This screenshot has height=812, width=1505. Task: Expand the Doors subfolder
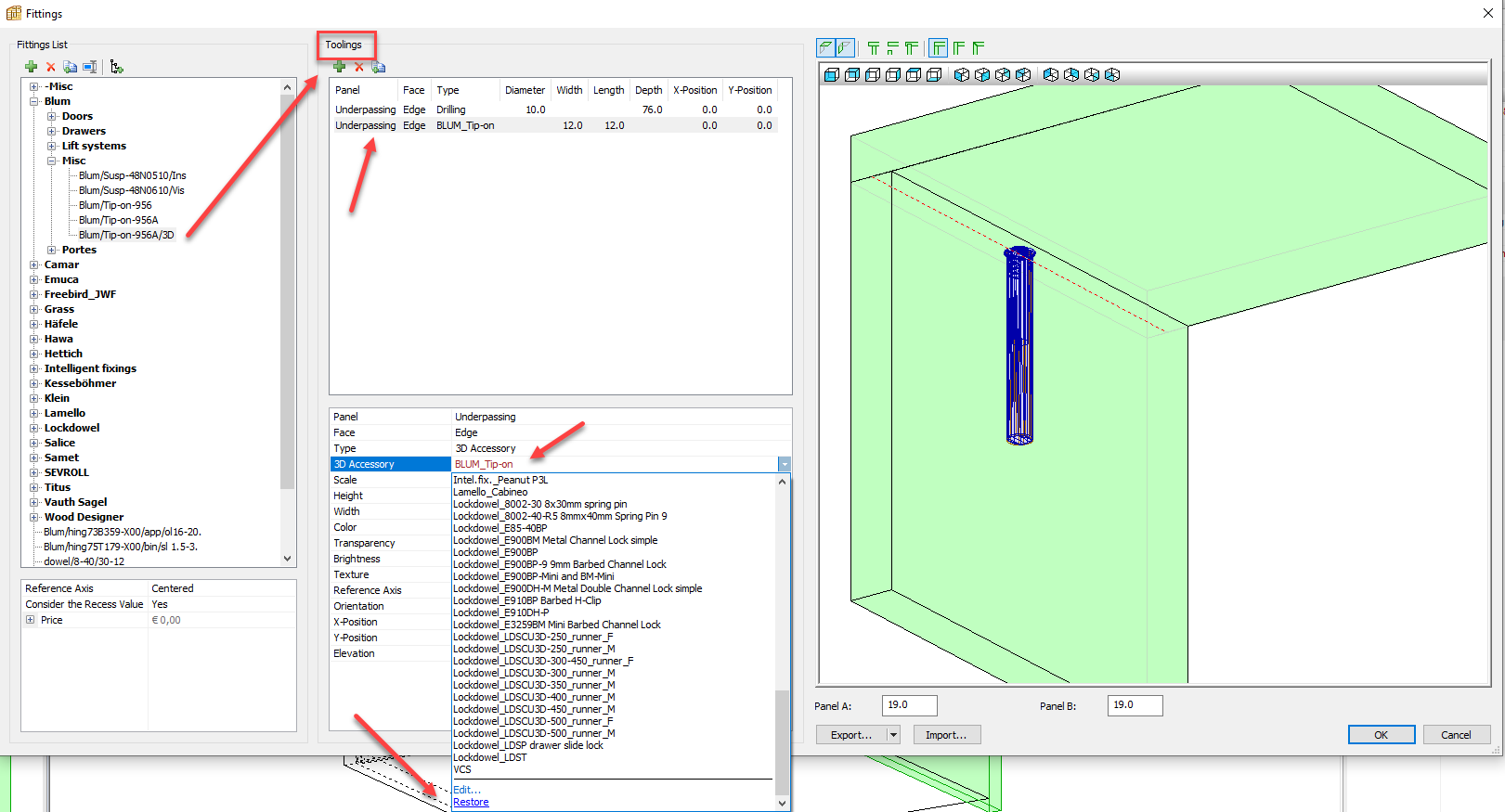52,116
